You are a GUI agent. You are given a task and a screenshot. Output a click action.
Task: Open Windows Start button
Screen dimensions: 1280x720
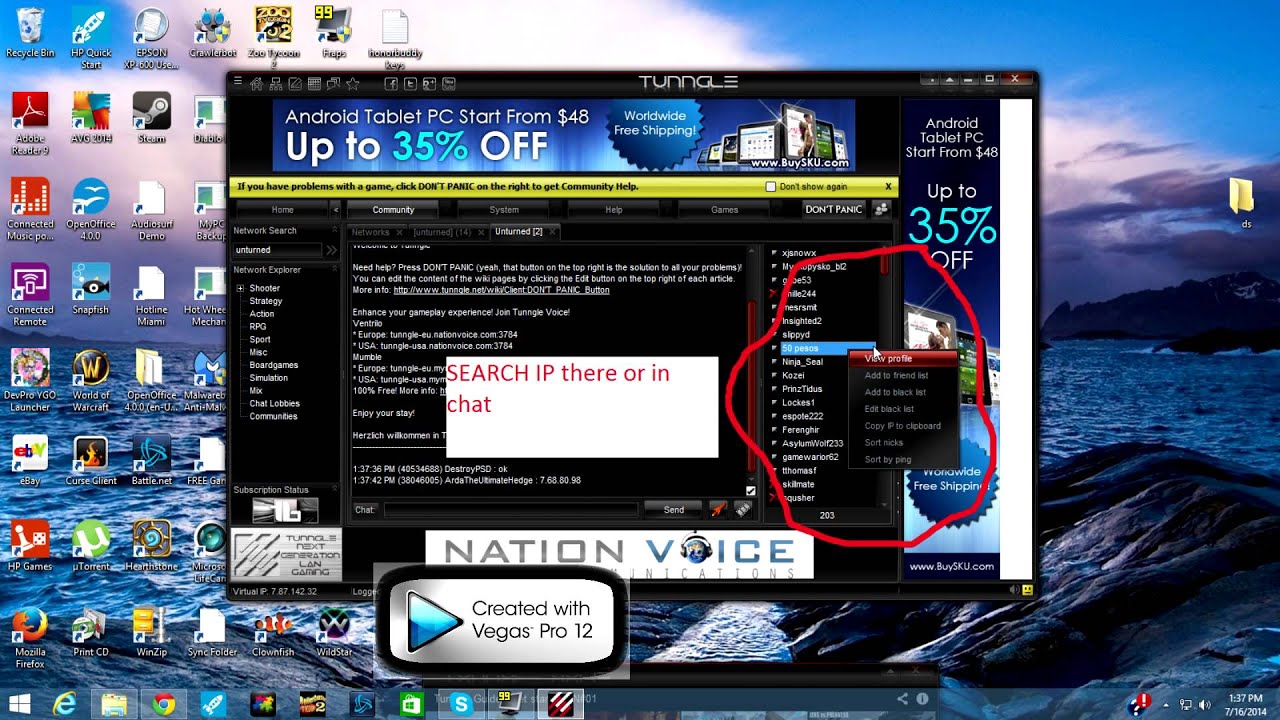click(19, 704)
